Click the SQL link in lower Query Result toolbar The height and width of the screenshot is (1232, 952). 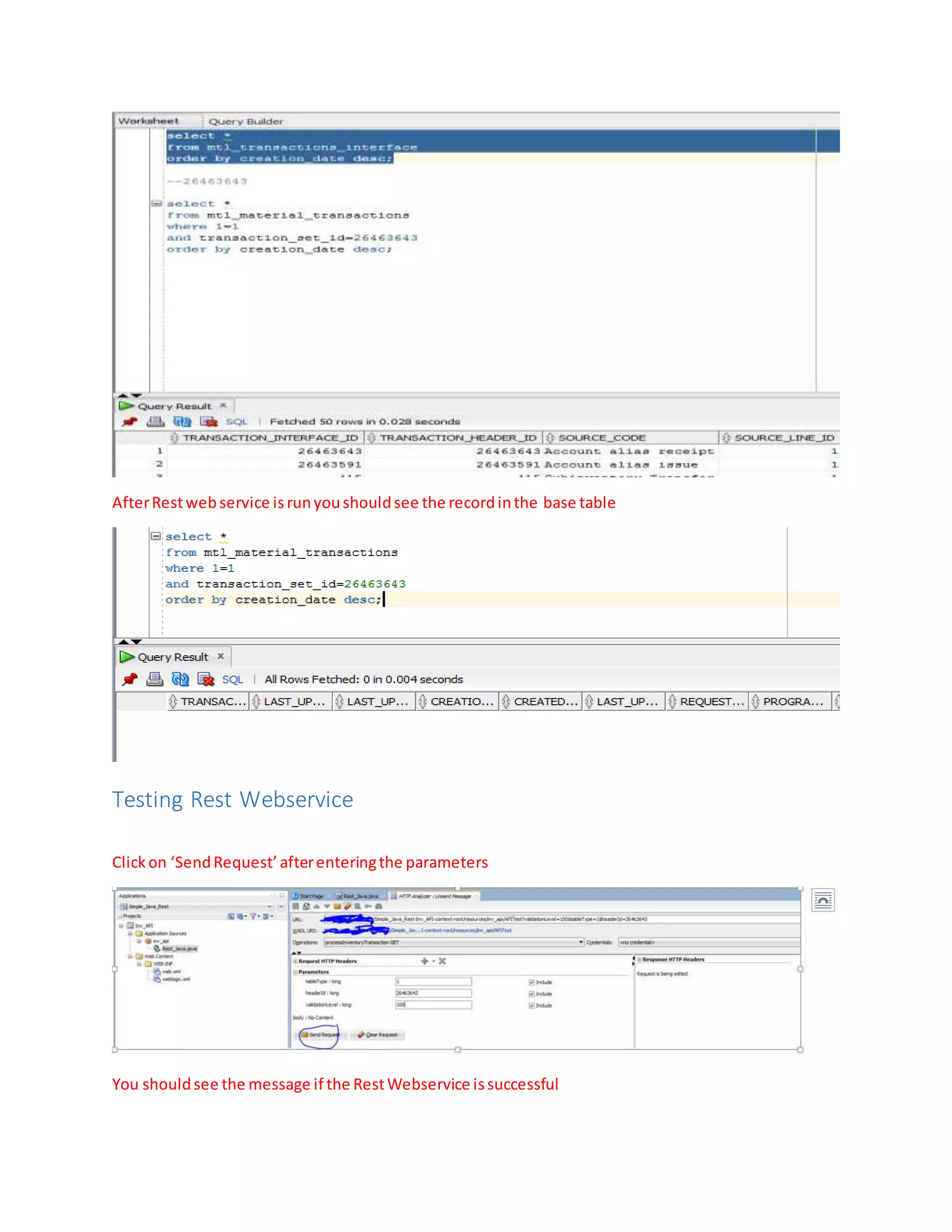[232, 679]
